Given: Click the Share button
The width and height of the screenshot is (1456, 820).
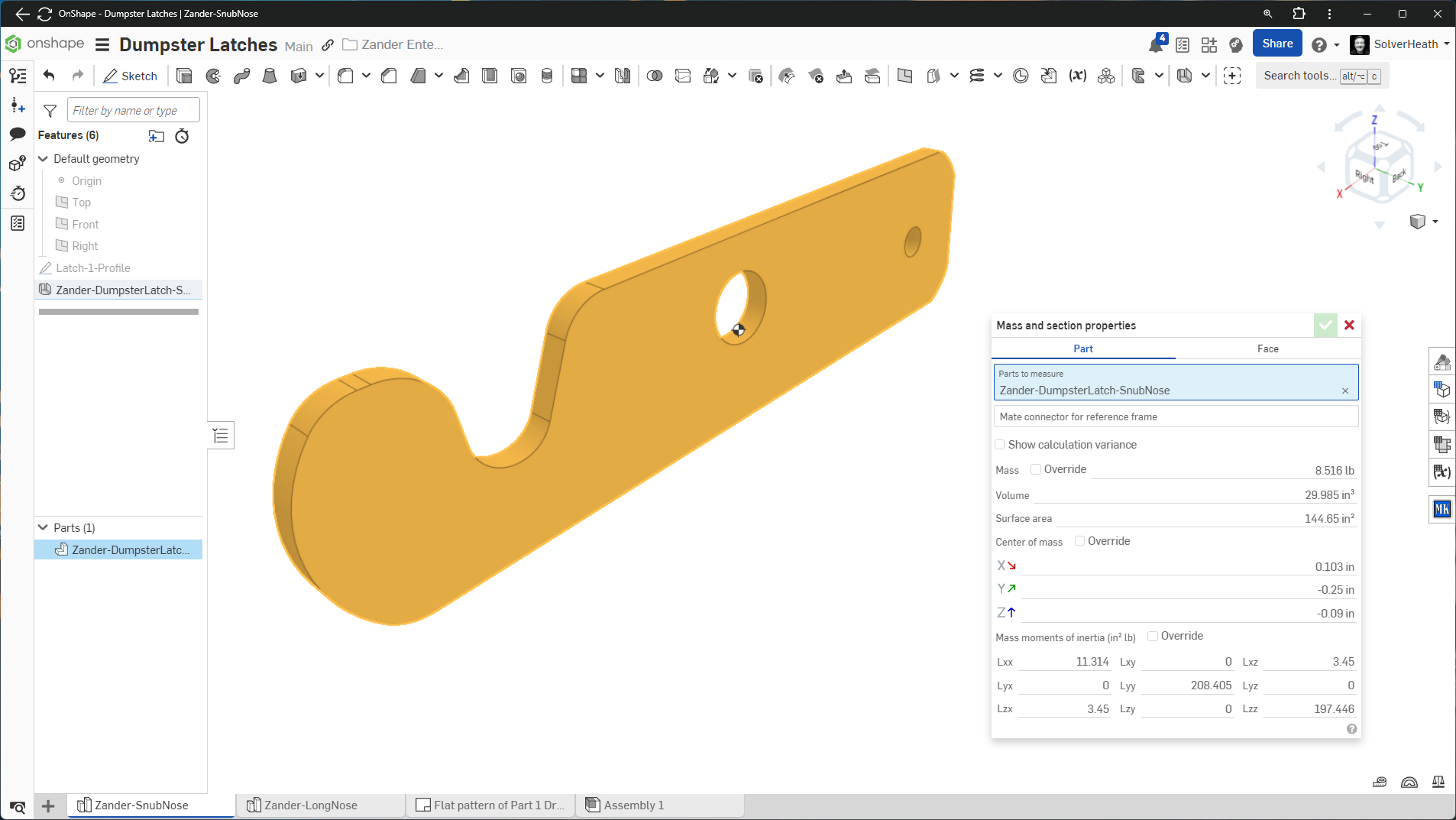Looking at the screenshot, I should click(x=1277, y=44).
